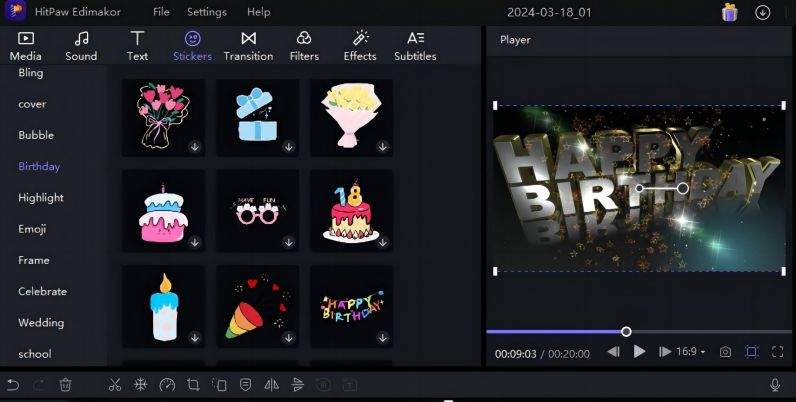Select the school sticker category
Viewport: 796px width, 402px height.
(35, 354)
